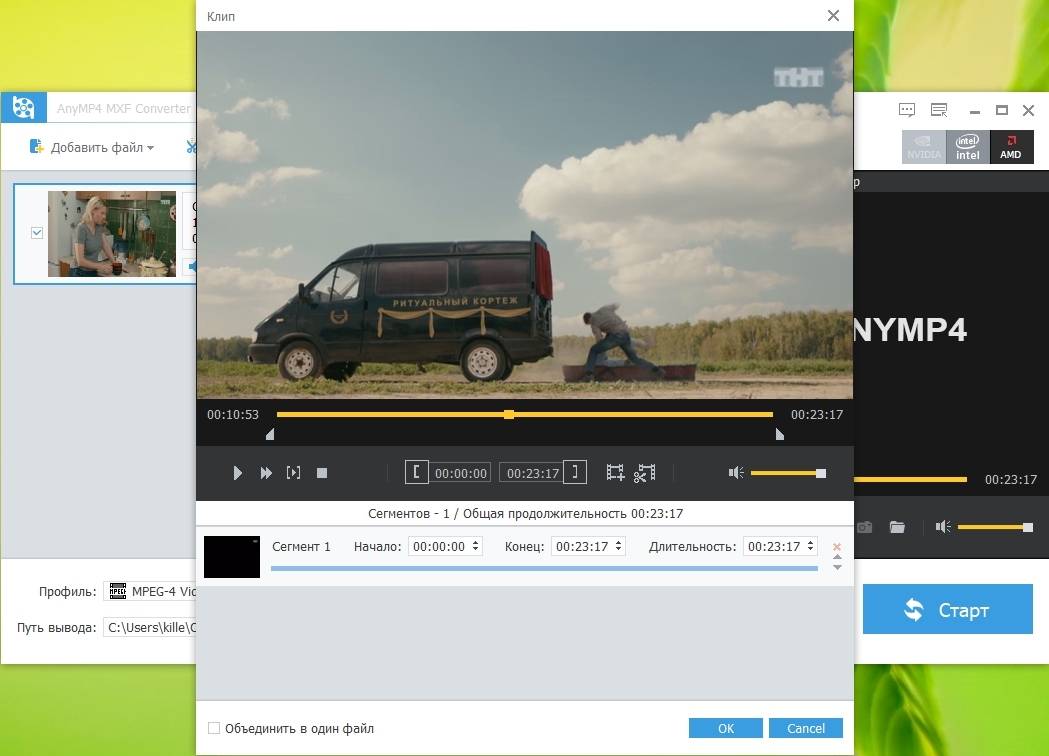Image resolution: width=1049 pixels, height=756 pixels.
Task: Move Segment 1 down arrow
Action: [837, 567]
